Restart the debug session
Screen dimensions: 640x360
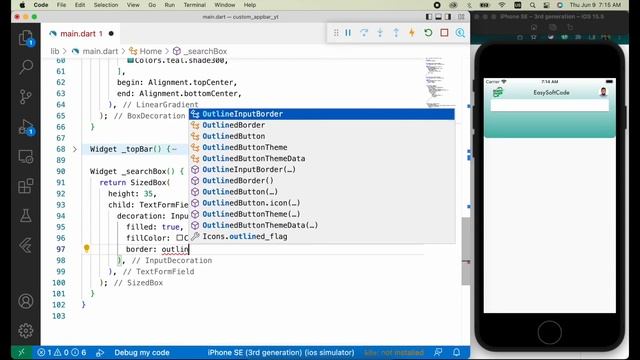(428, 33)
